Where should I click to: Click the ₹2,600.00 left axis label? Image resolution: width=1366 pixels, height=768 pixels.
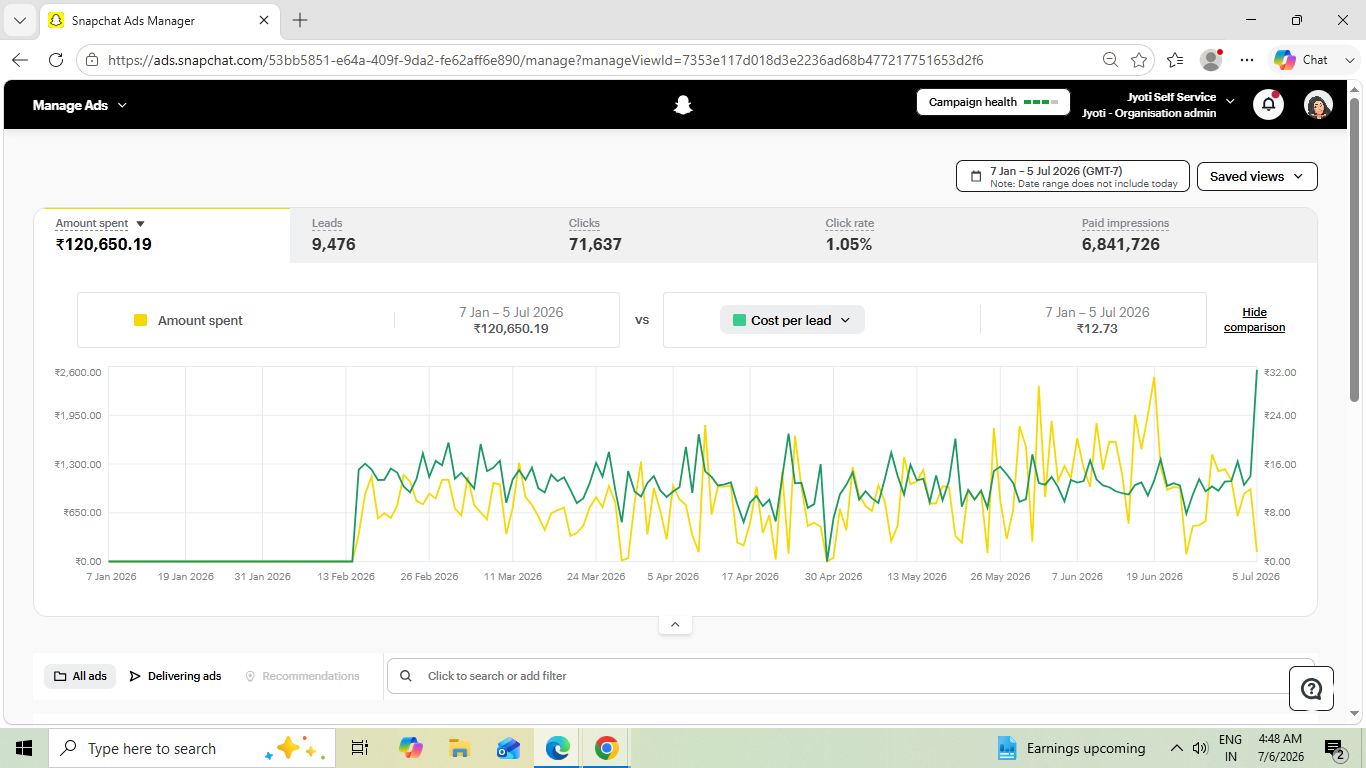click(x=78, y=372)
